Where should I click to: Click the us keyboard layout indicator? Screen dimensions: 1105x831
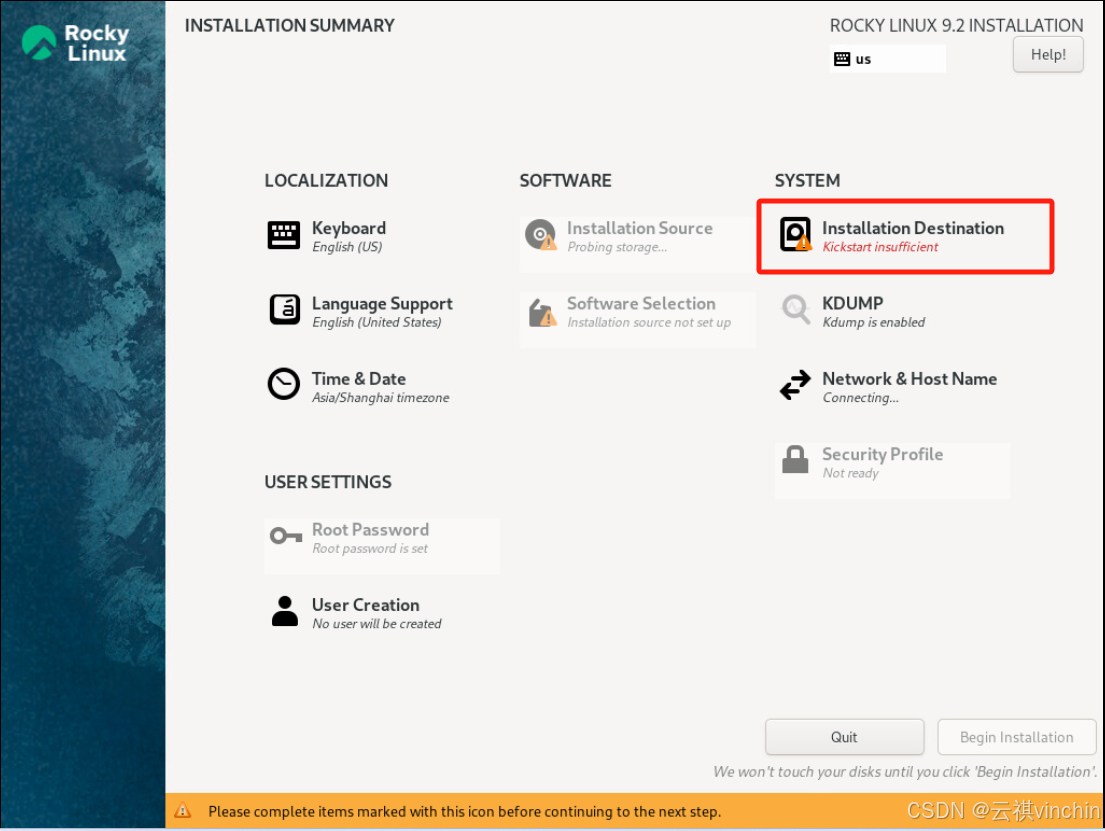point(887,59)
